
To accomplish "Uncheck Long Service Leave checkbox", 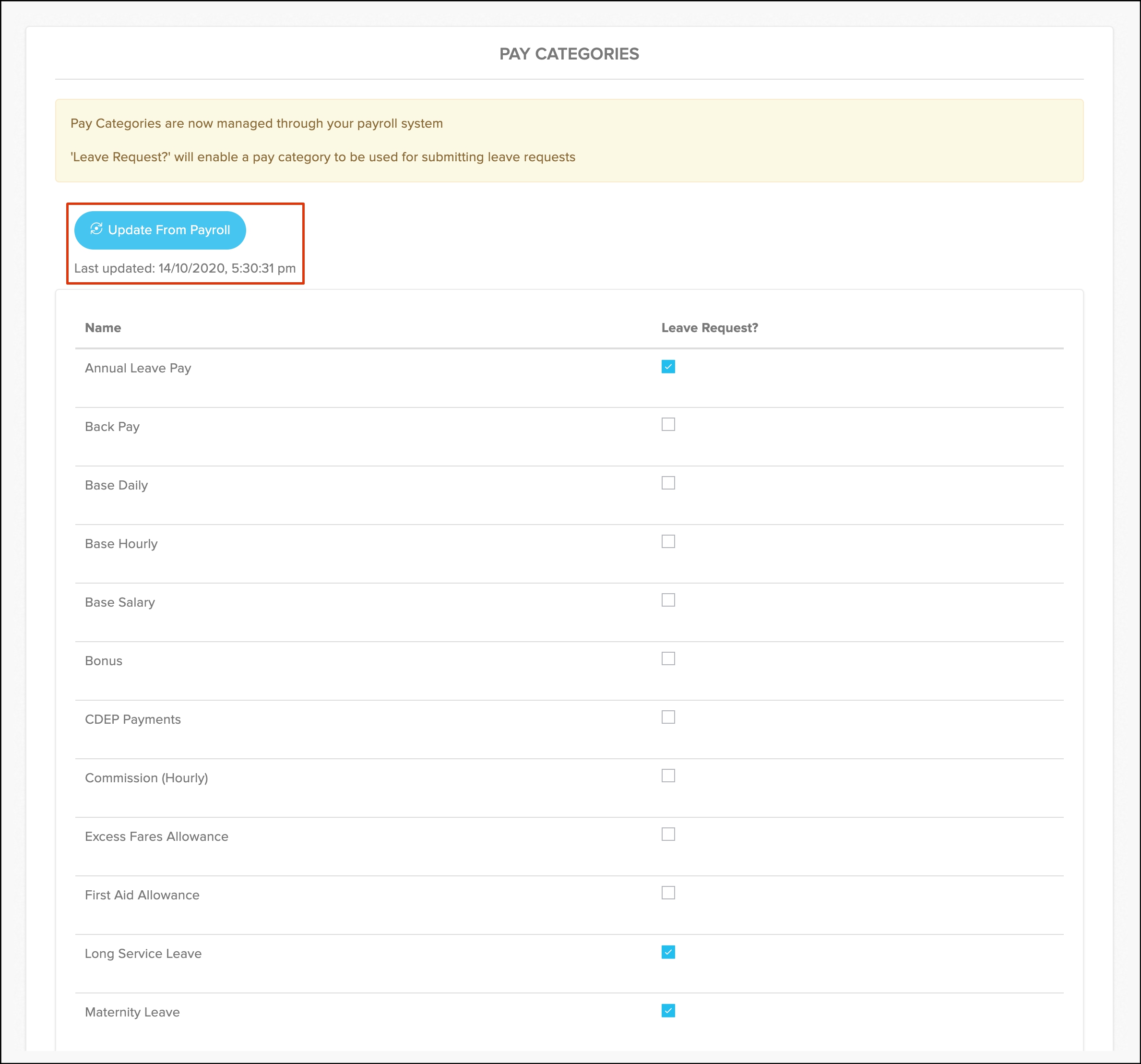I will (668, 952).
